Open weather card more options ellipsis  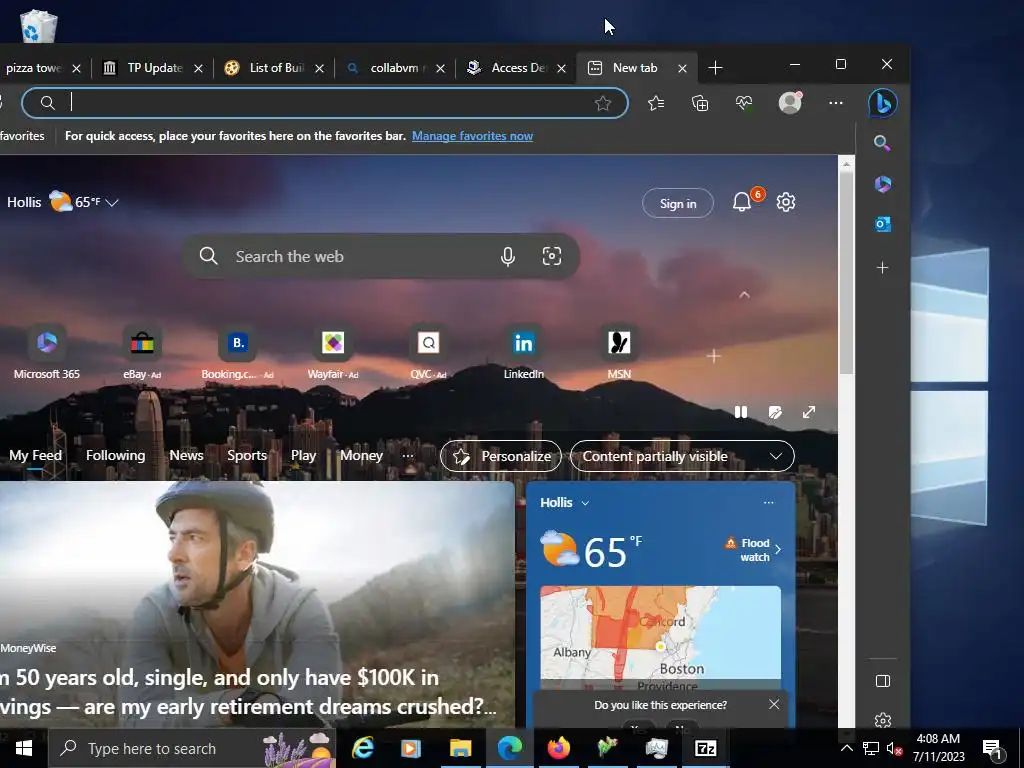click(x=769, y=502)
